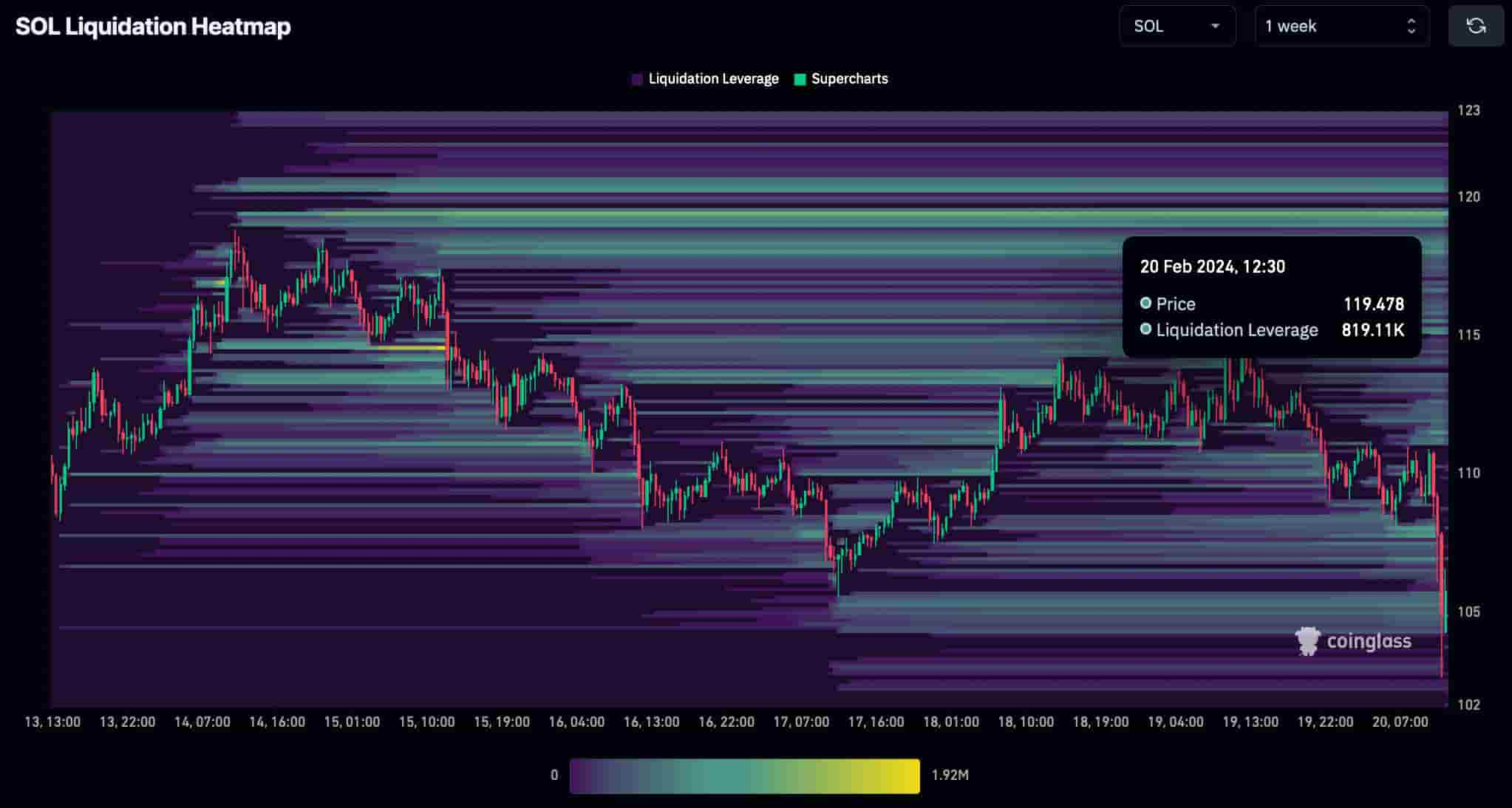Viewport: 1512px width, 808px height.
Task: Click the 13, 13:00 time axis label
Action: [52, 722]
